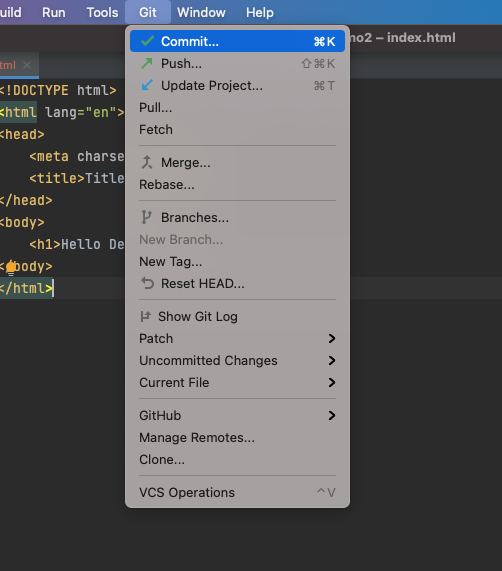Click the index.html window title text
This screenshot has height=571, width=502.
[x=421, y=38]
